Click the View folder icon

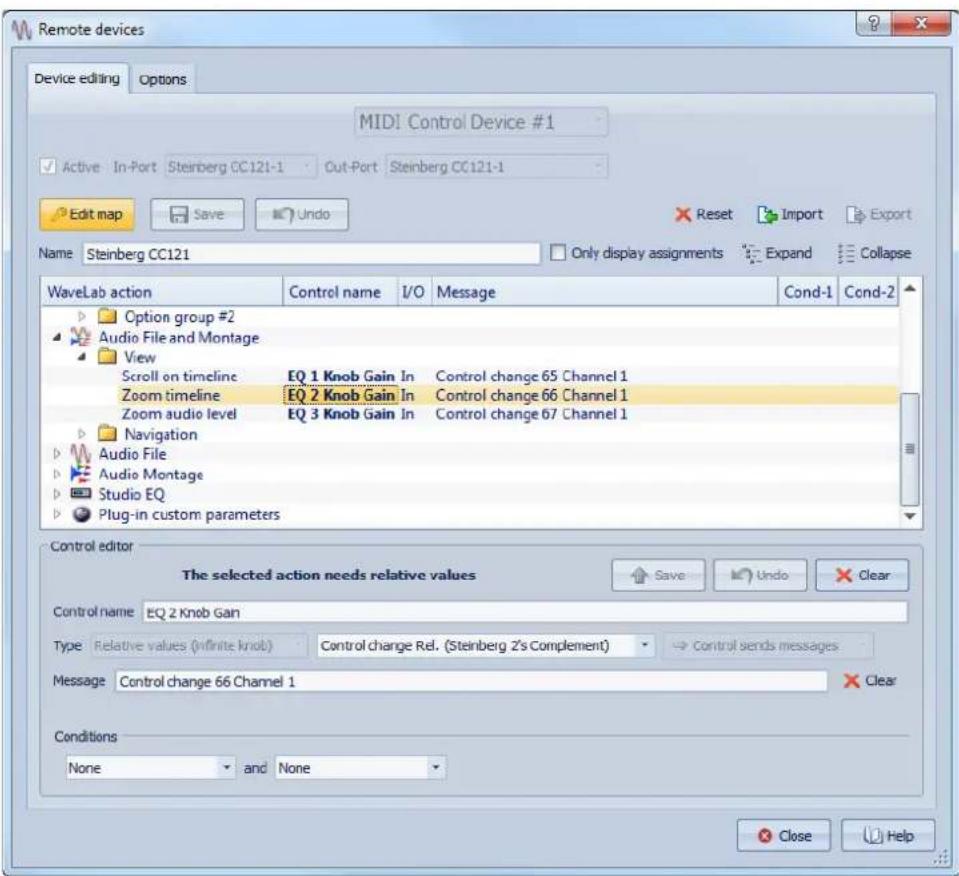pos(108,357)
